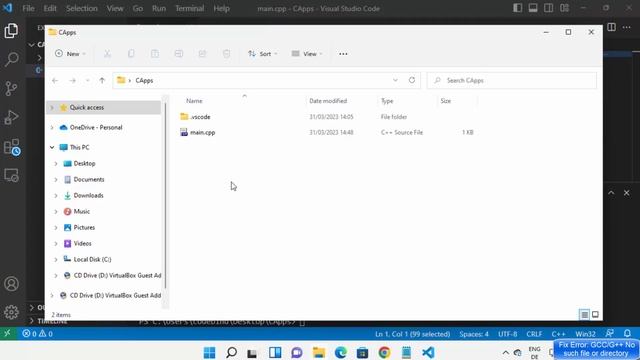Open VS Code editor more actions

627,27
